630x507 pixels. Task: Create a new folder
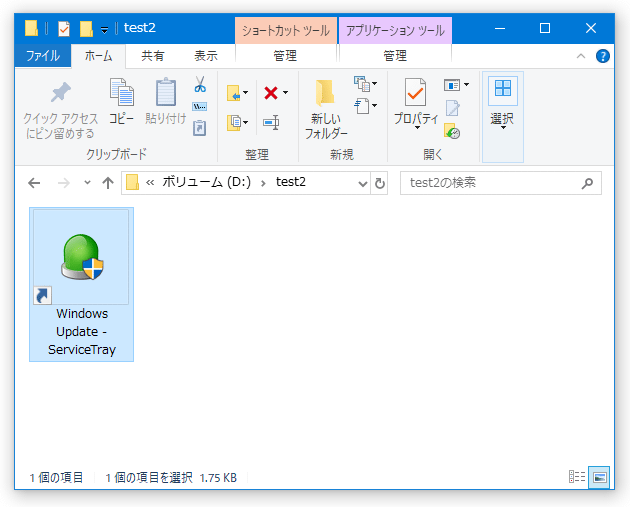tap(326, 109)
